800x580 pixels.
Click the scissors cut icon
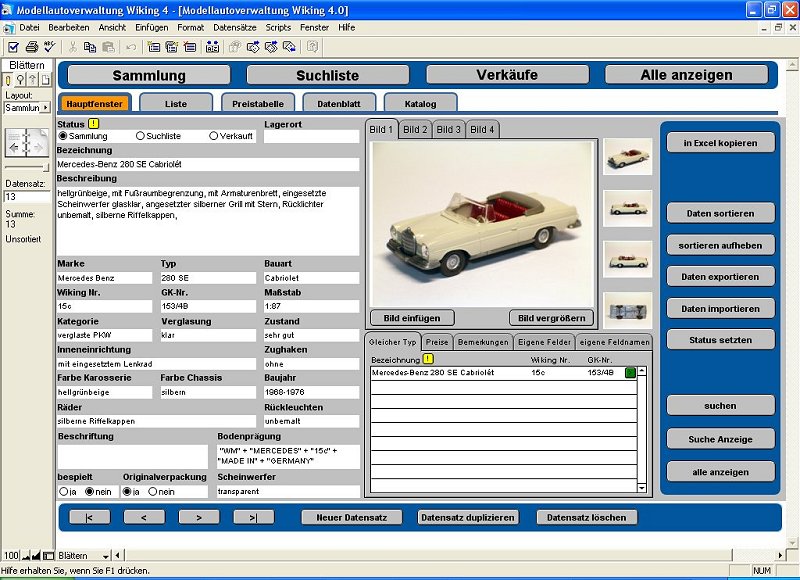coord(72,47)
